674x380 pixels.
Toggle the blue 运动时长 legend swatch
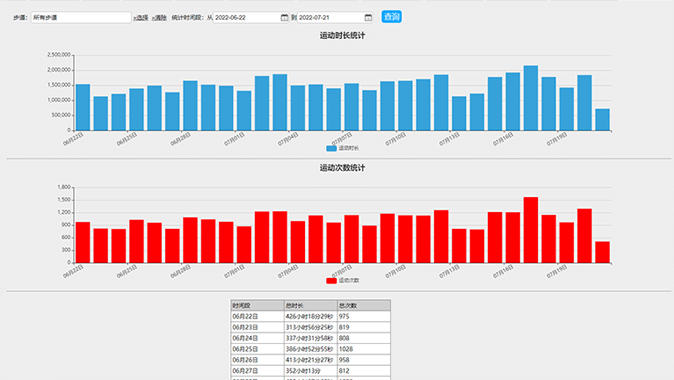[331, 148]
